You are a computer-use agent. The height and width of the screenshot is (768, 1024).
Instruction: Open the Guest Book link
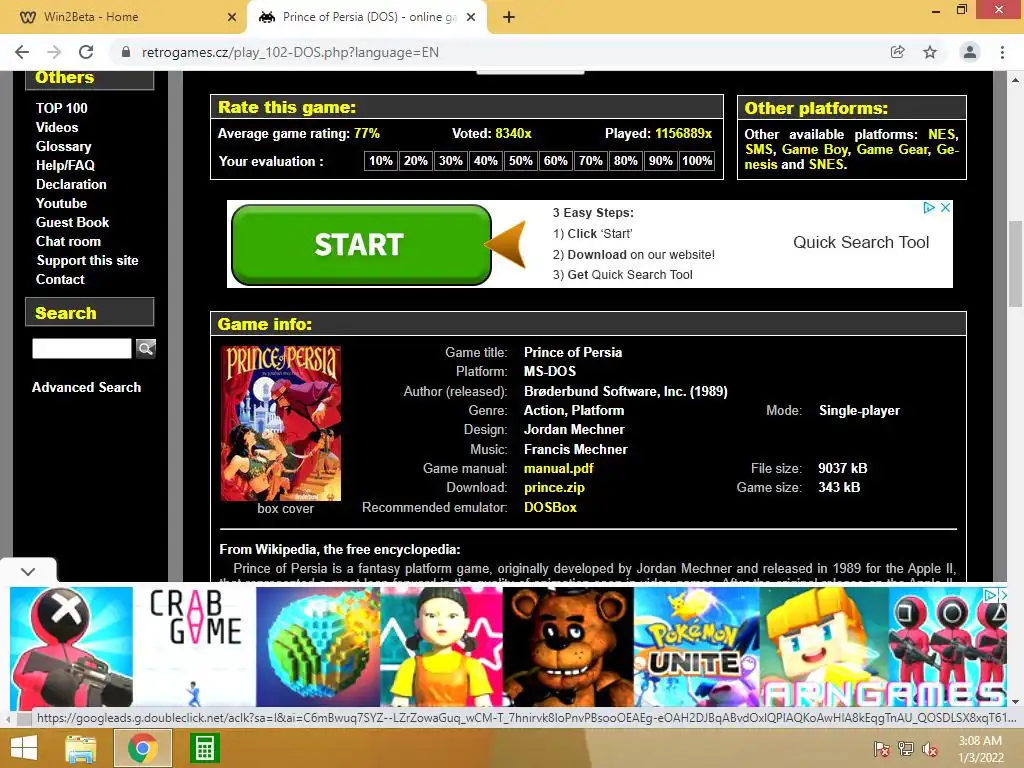tap(72, 222)
